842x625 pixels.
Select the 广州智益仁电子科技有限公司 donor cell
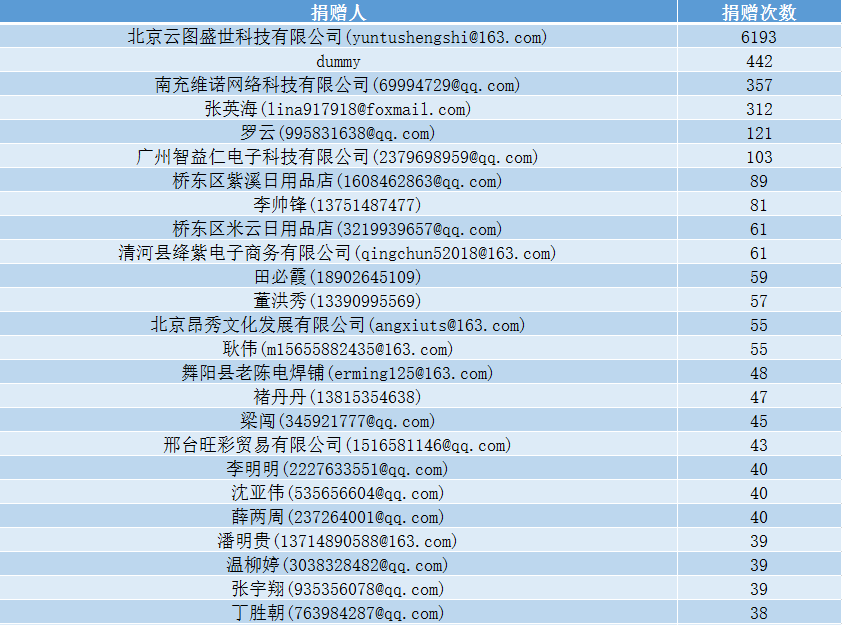pos(338,157)
